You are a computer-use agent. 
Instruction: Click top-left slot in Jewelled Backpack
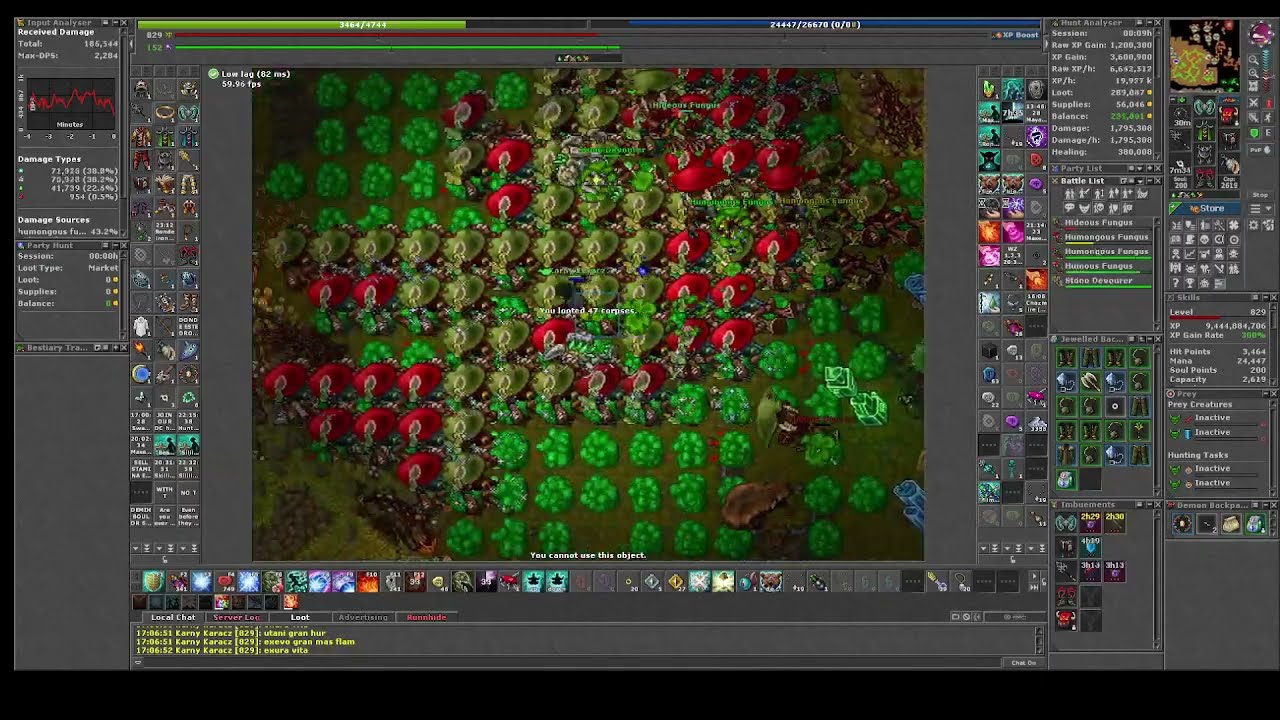(x=1067, y=357)
